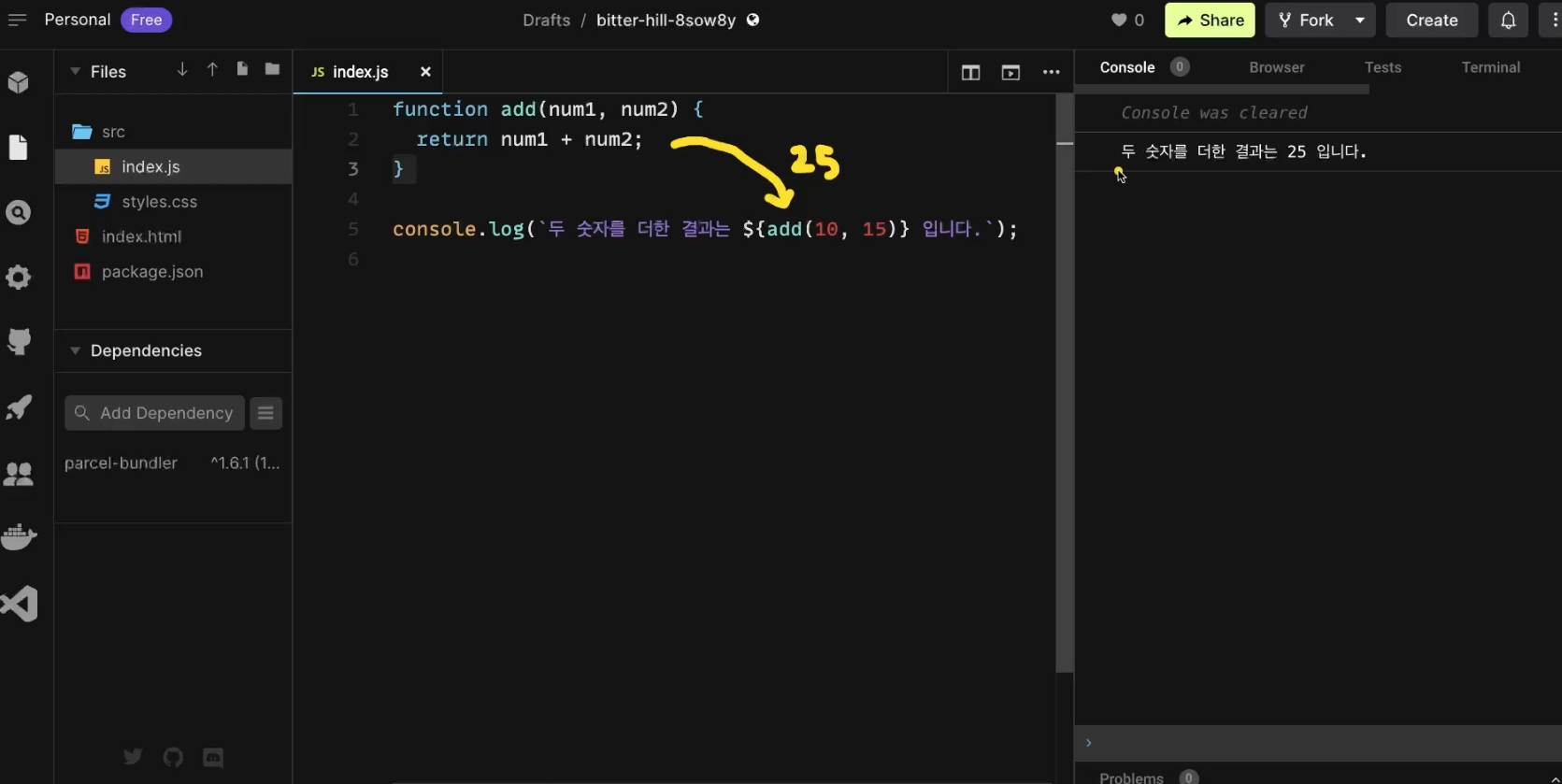
Task: Click the upload arrow in Files header
Action: point(212,70)
